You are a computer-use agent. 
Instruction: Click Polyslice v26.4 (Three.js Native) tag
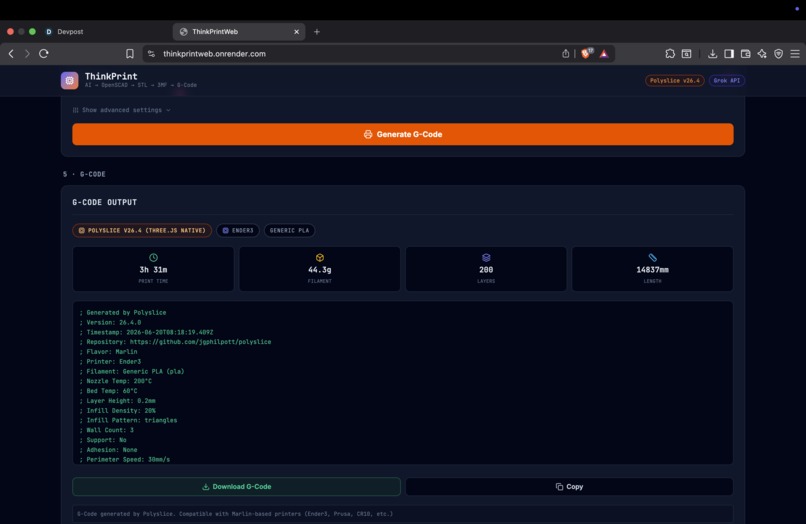(x=142, y=230)
